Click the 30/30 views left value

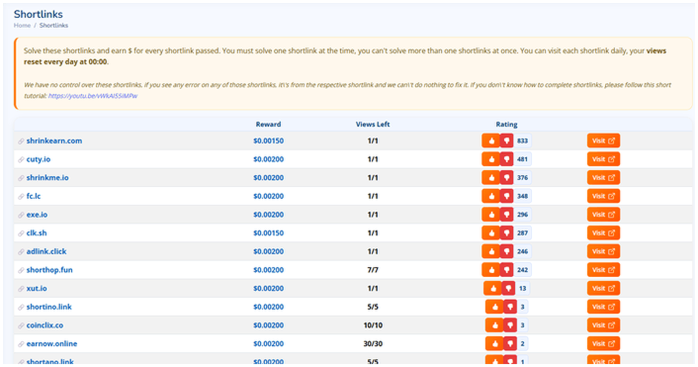click(x=373, y=344)
